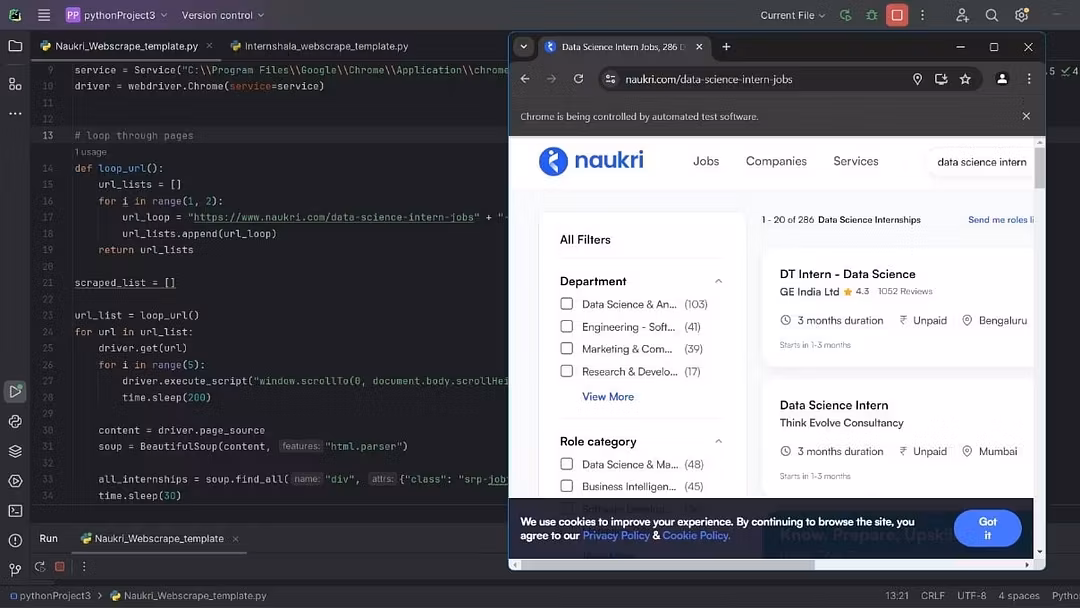Open the Jobs menu on Naukri
Image resolution: width=1080 pixels, height=608 pixels.
tap(706, 161)
